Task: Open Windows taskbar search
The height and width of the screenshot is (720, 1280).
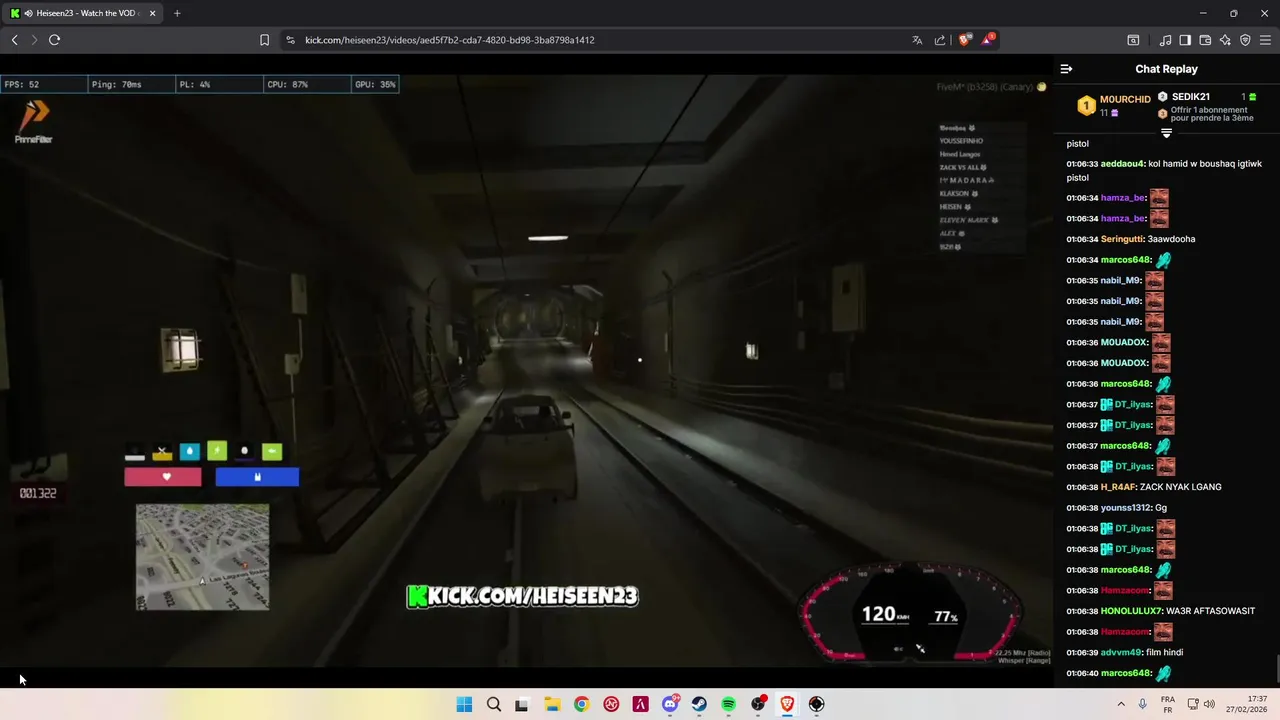Action: pyautogui.click(x=493, y=704)
